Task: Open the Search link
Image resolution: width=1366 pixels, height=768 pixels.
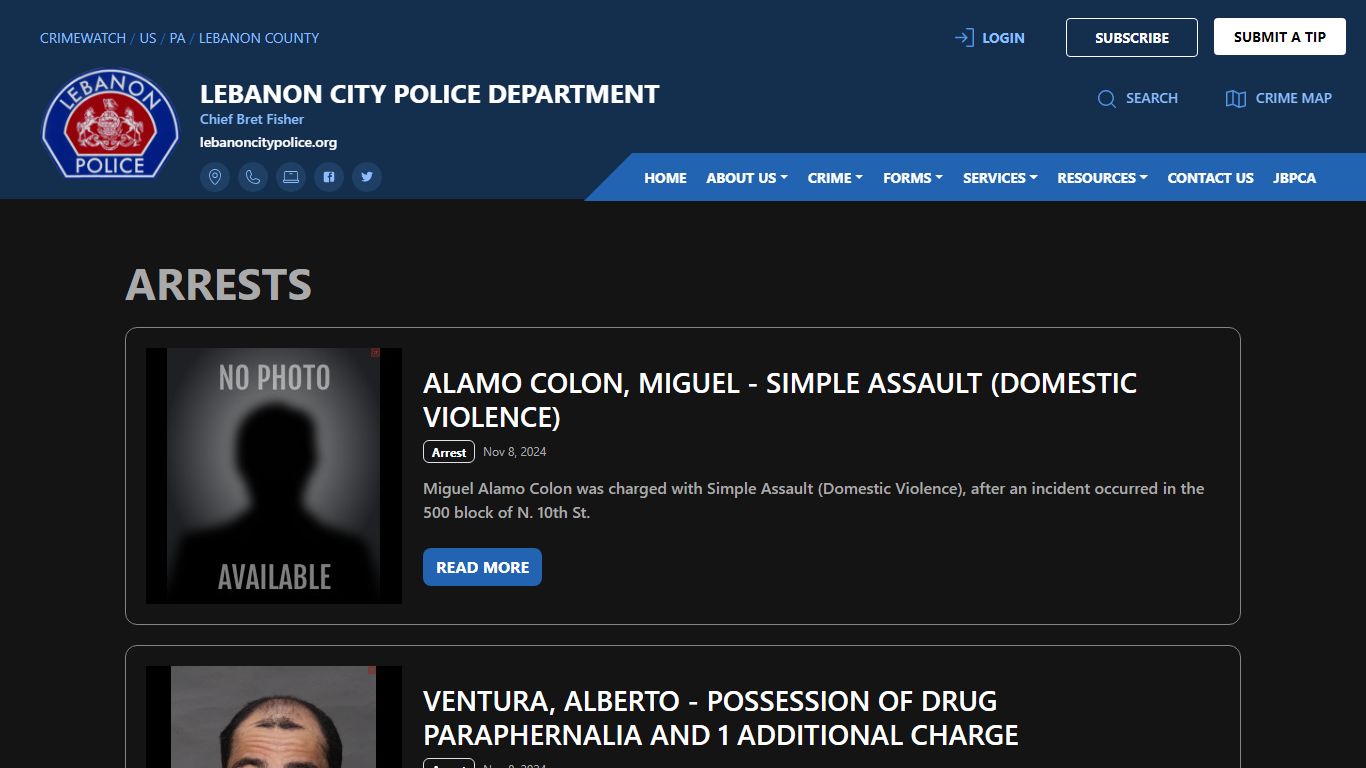Action: coord(1152,98)
